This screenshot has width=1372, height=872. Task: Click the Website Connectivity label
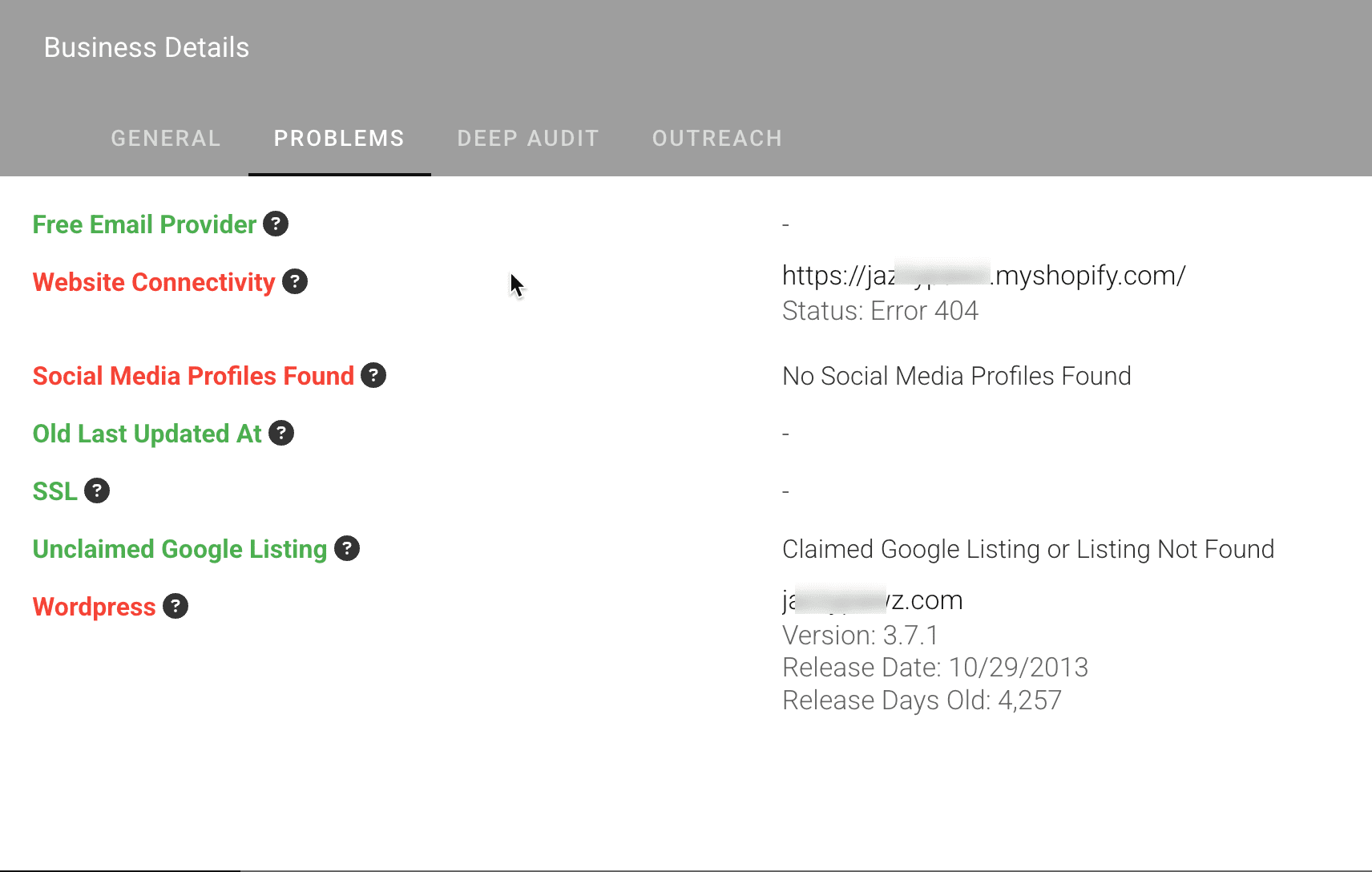click(154, 282)
